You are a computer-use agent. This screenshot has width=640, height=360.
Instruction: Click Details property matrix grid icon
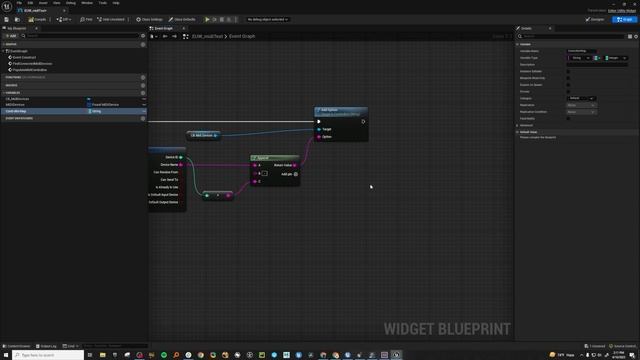(630, 36)
